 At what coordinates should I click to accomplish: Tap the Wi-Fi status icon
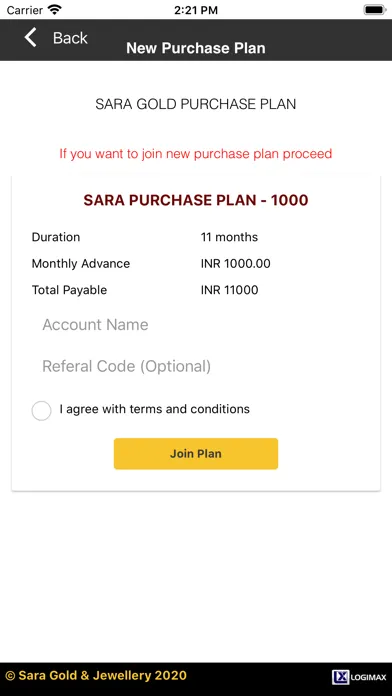coord(55,9)
